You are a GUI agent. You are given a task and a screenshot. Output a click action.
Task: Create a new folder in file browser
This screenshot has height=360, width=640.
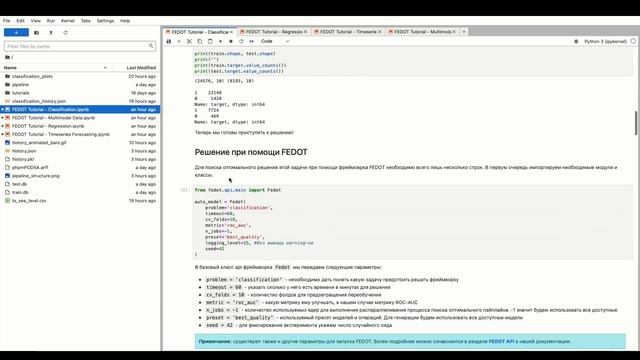click(36, 33)
